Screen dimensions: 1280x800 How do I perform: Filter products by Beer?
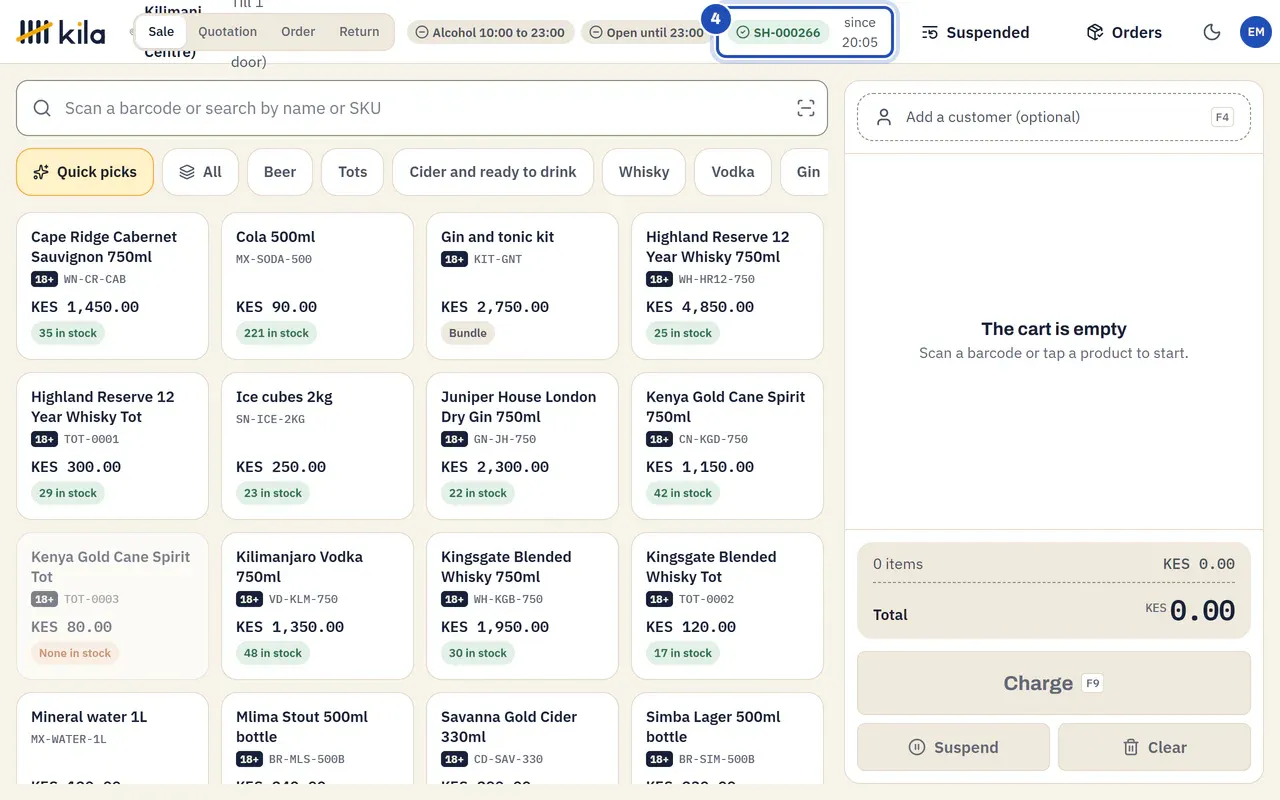pos(280,172)
